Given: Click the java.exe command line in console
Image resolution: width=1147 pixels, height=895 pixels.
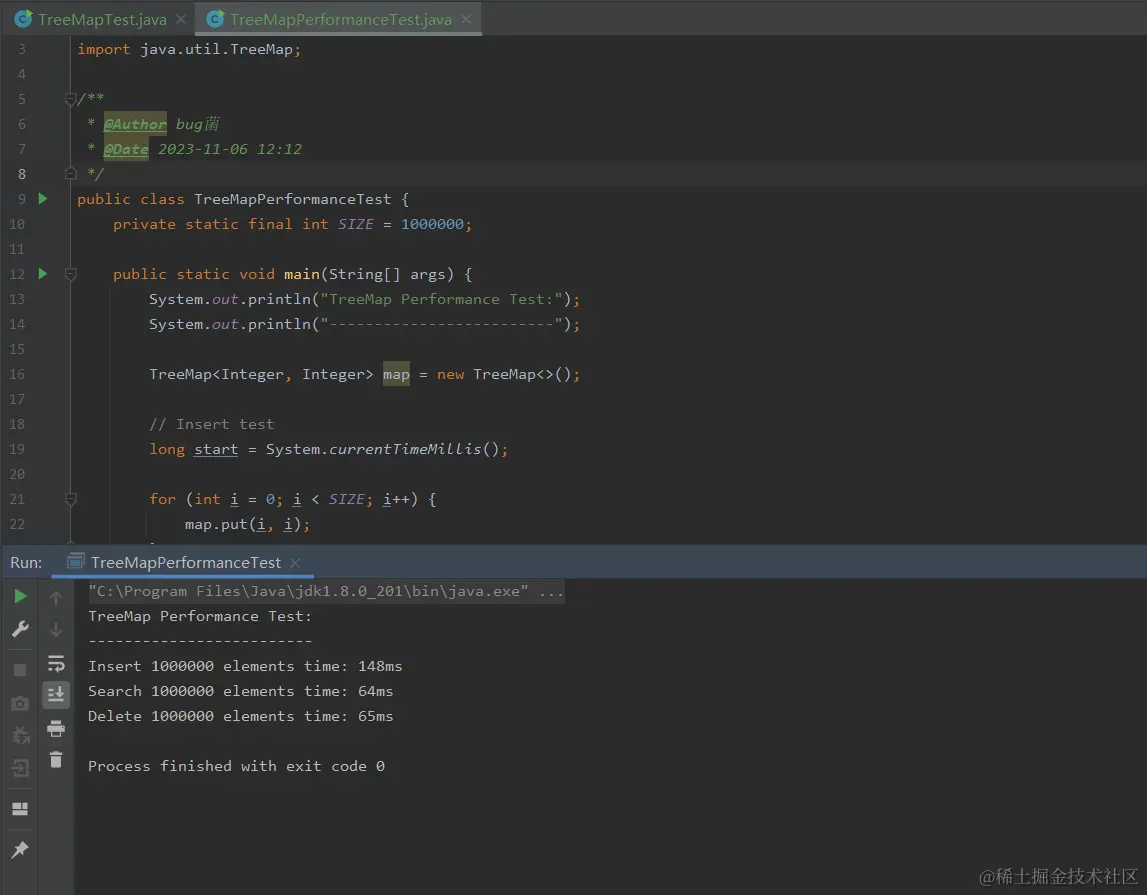Looking at the screenshot, I should pyautogui.click(x=326, y=591).
